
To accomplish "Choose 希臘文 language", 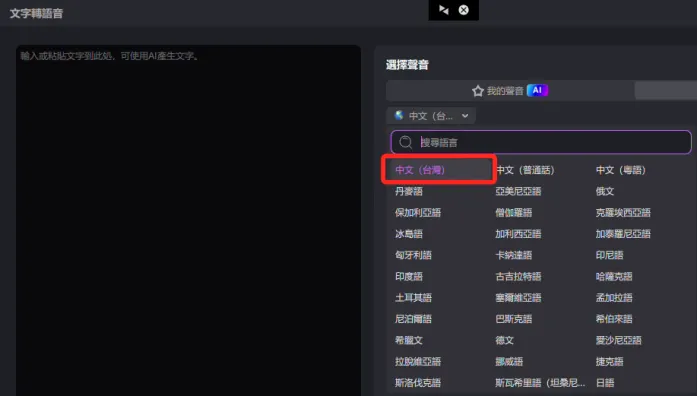I will [409, 340].
